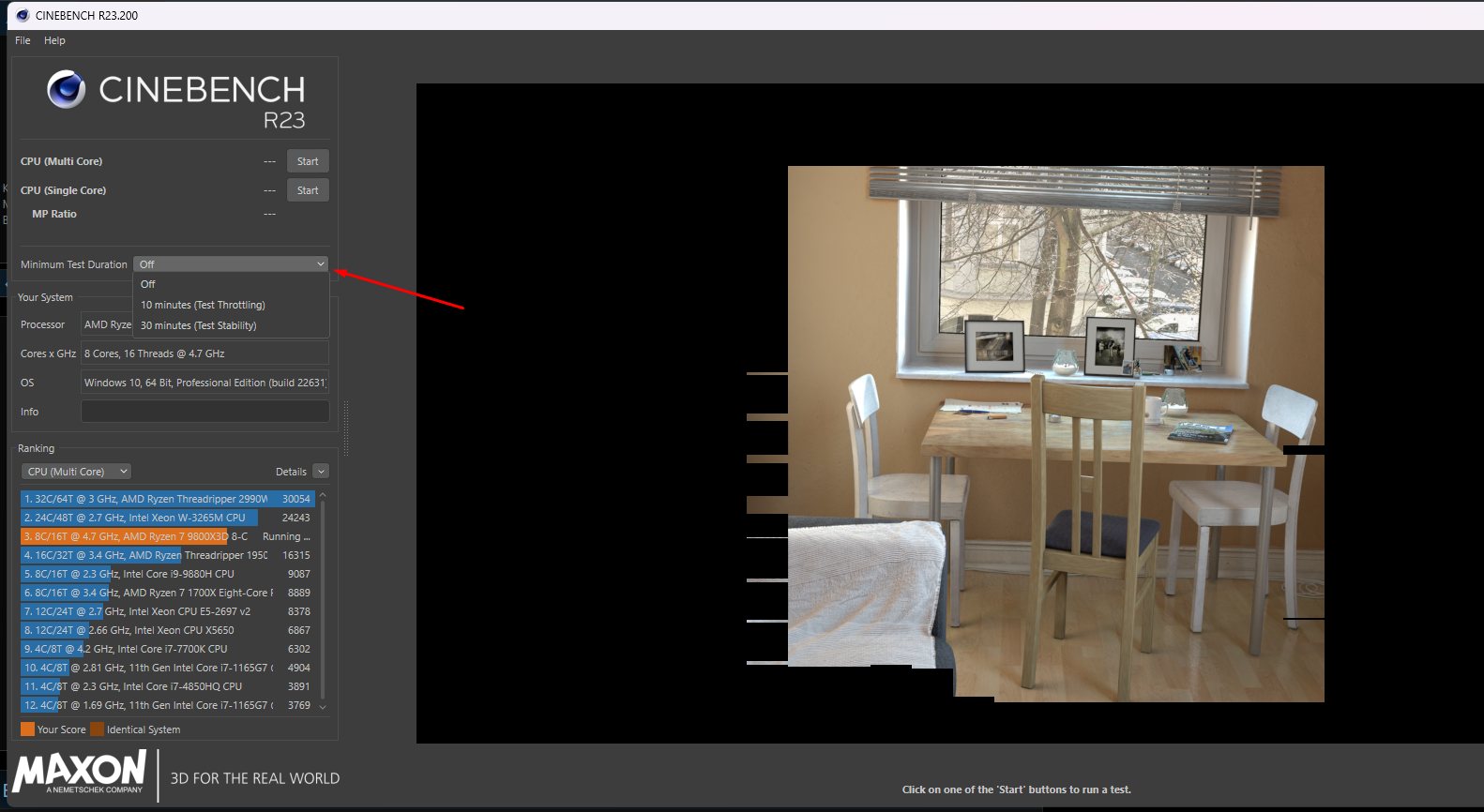Click the Your System section label

pyautogui.click(x=45, y=297)
